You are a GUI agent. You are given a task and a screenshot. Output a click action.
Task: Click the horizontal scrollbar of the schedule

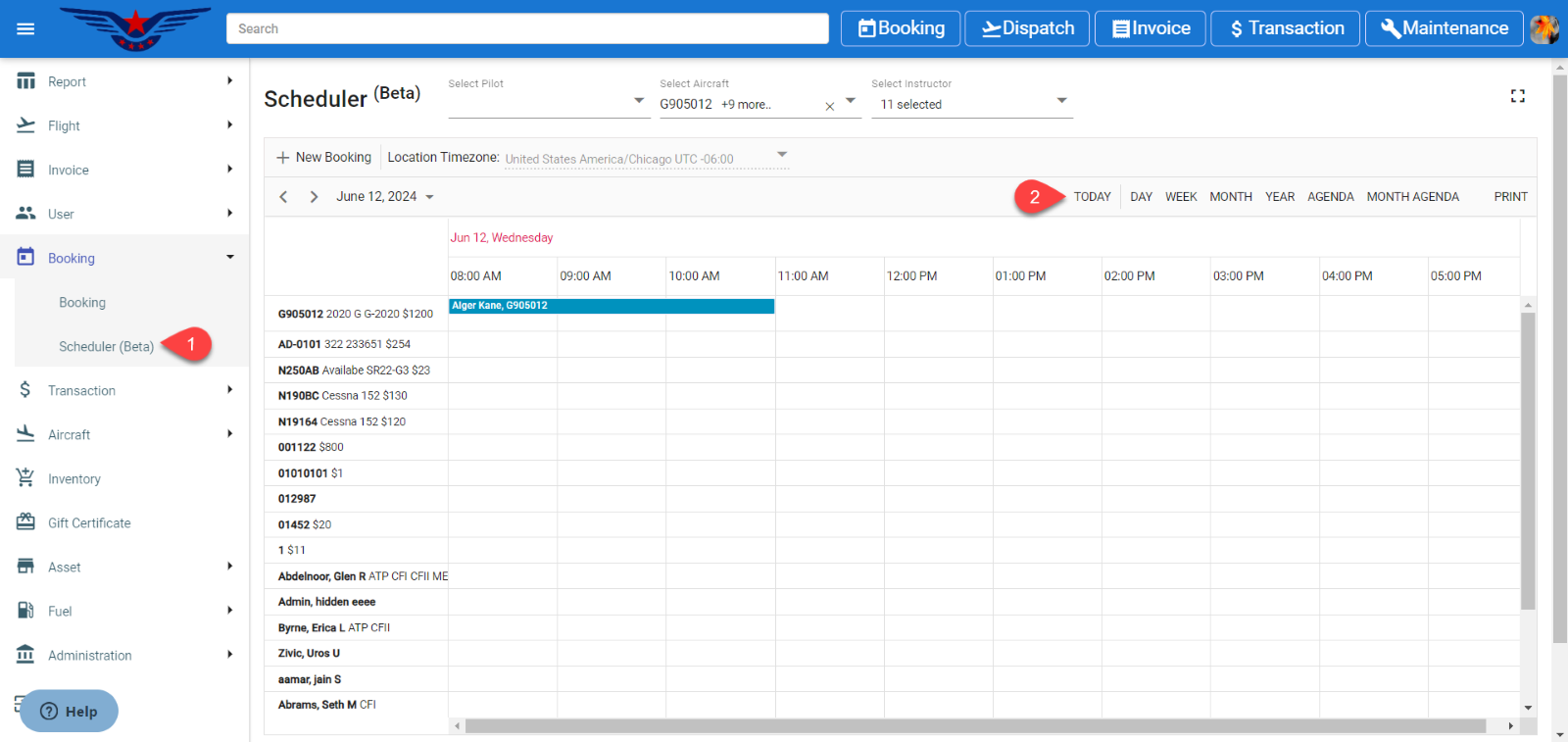(x=975, y=726)
